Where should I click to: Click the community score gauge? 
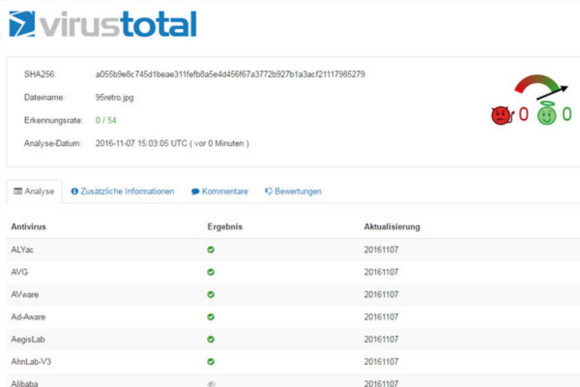click(x=540, y=87)
